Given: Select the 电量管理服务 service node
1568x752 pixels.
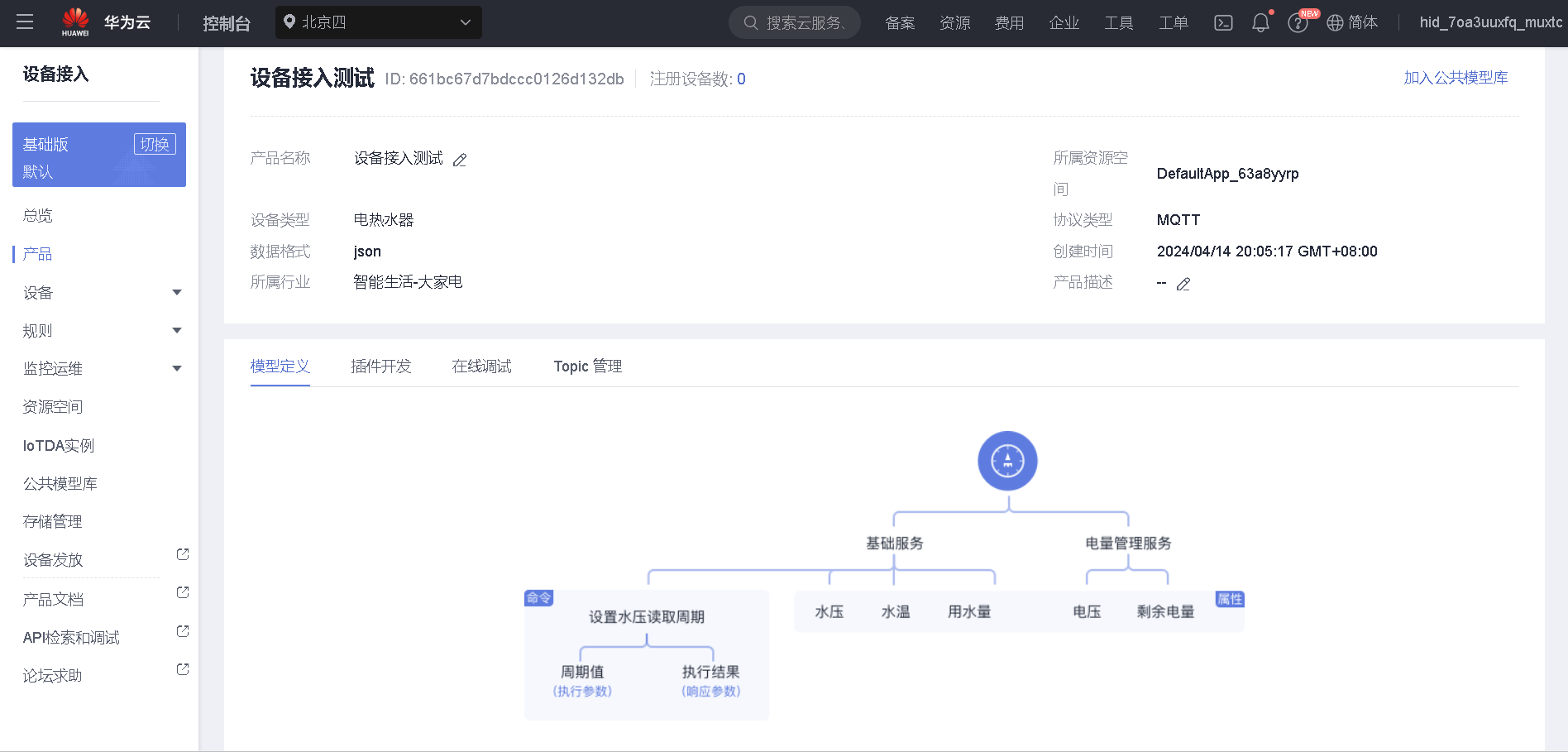Looking at the screenshot, I should [1128, 543].
